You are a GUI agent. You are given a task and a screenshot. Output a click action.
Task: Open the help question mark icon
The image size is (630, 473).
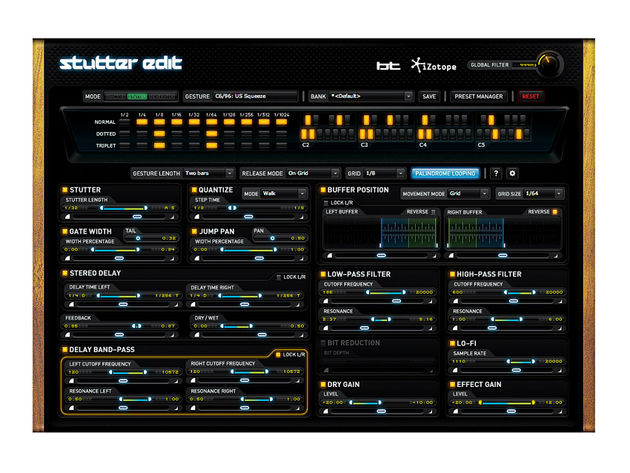click(x=496, y=173)
